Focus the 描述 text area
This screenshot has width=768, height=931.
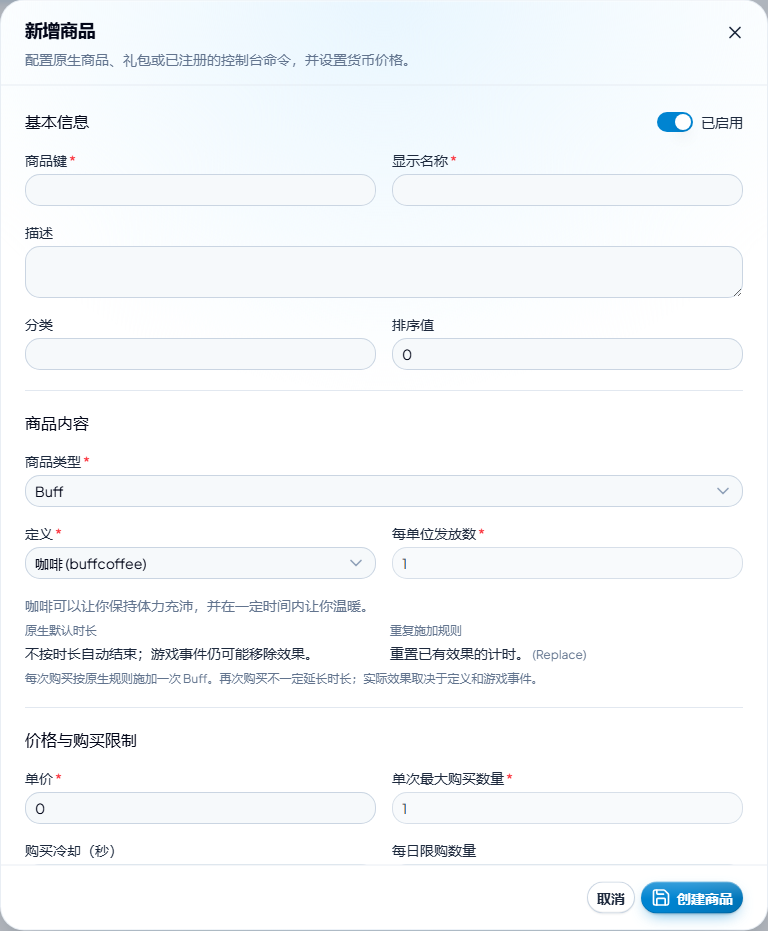click(384, 272)
